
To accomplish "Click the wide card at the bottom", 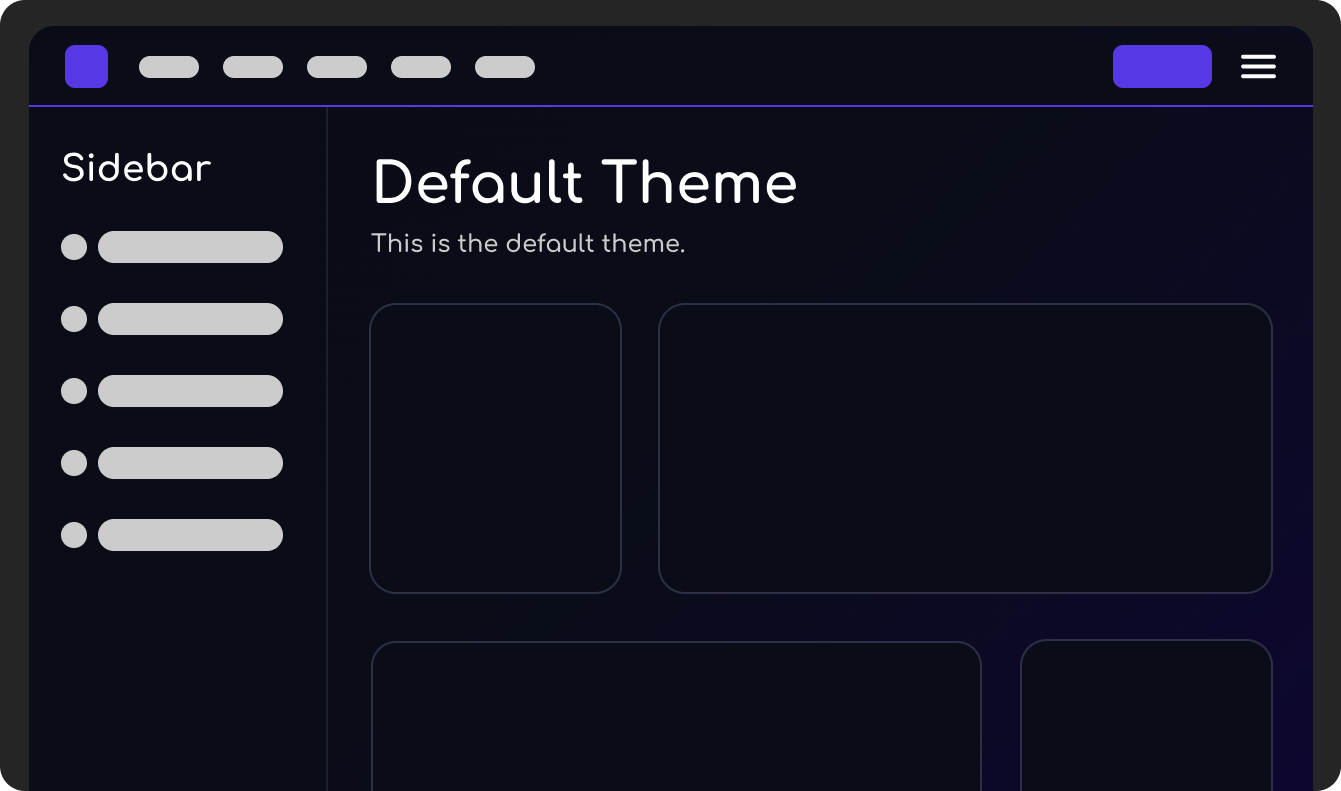I will [x=677, y=715].
